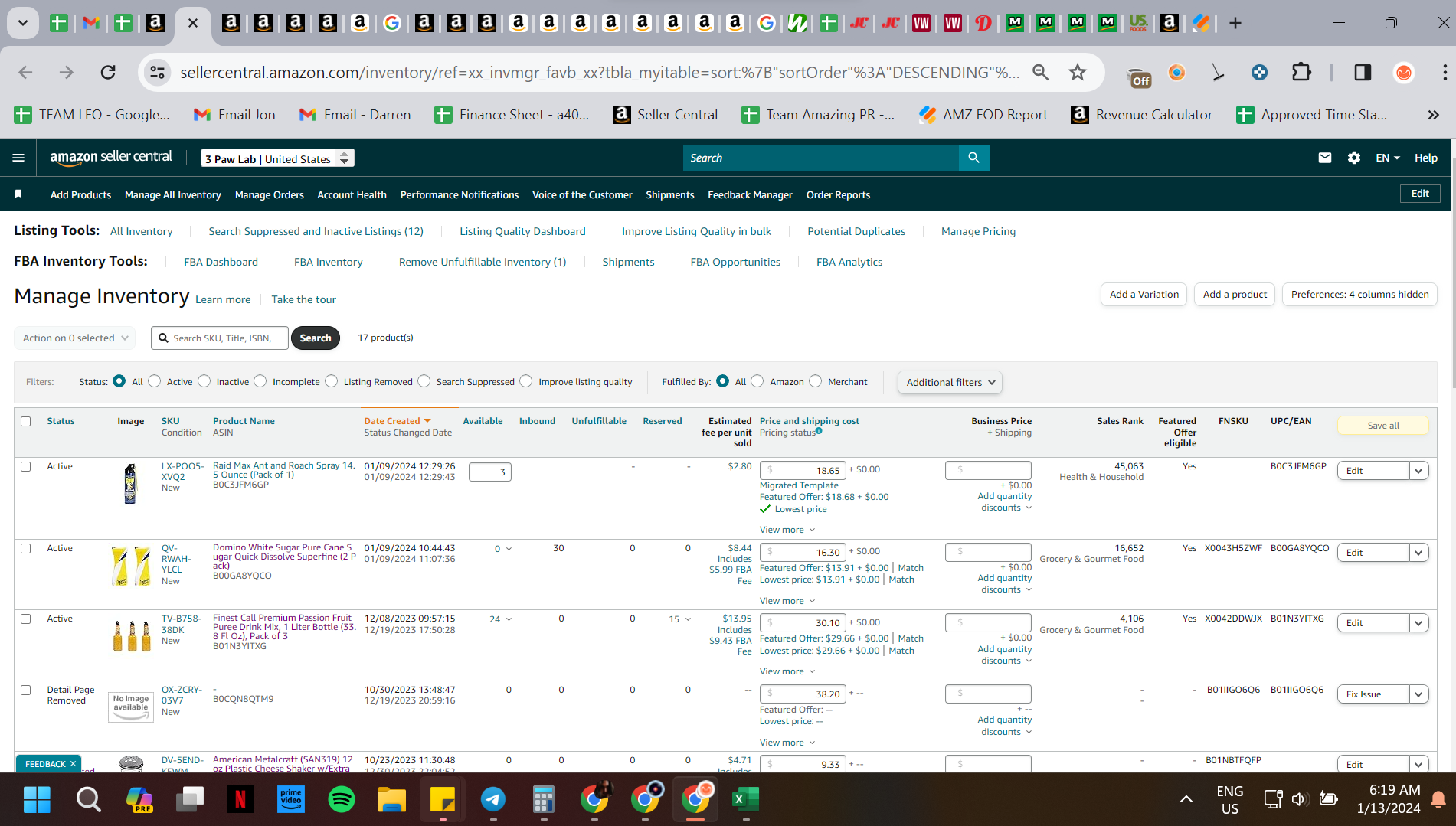Open Prime Video from the taskbar

pyautogui.click(x=291, y=800)
